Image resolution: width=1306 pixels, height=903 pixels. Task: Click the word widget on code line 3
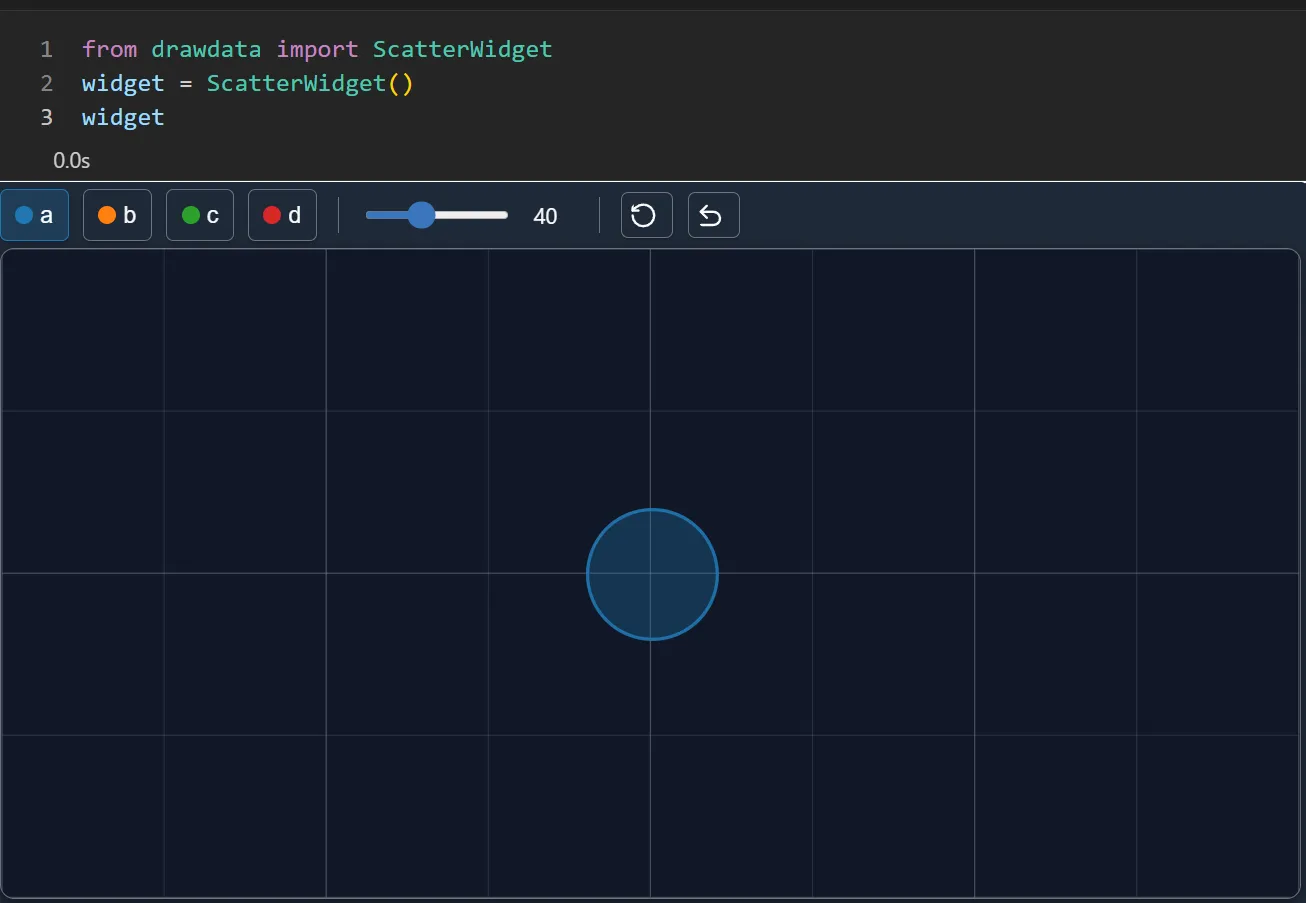coord(123,117)
